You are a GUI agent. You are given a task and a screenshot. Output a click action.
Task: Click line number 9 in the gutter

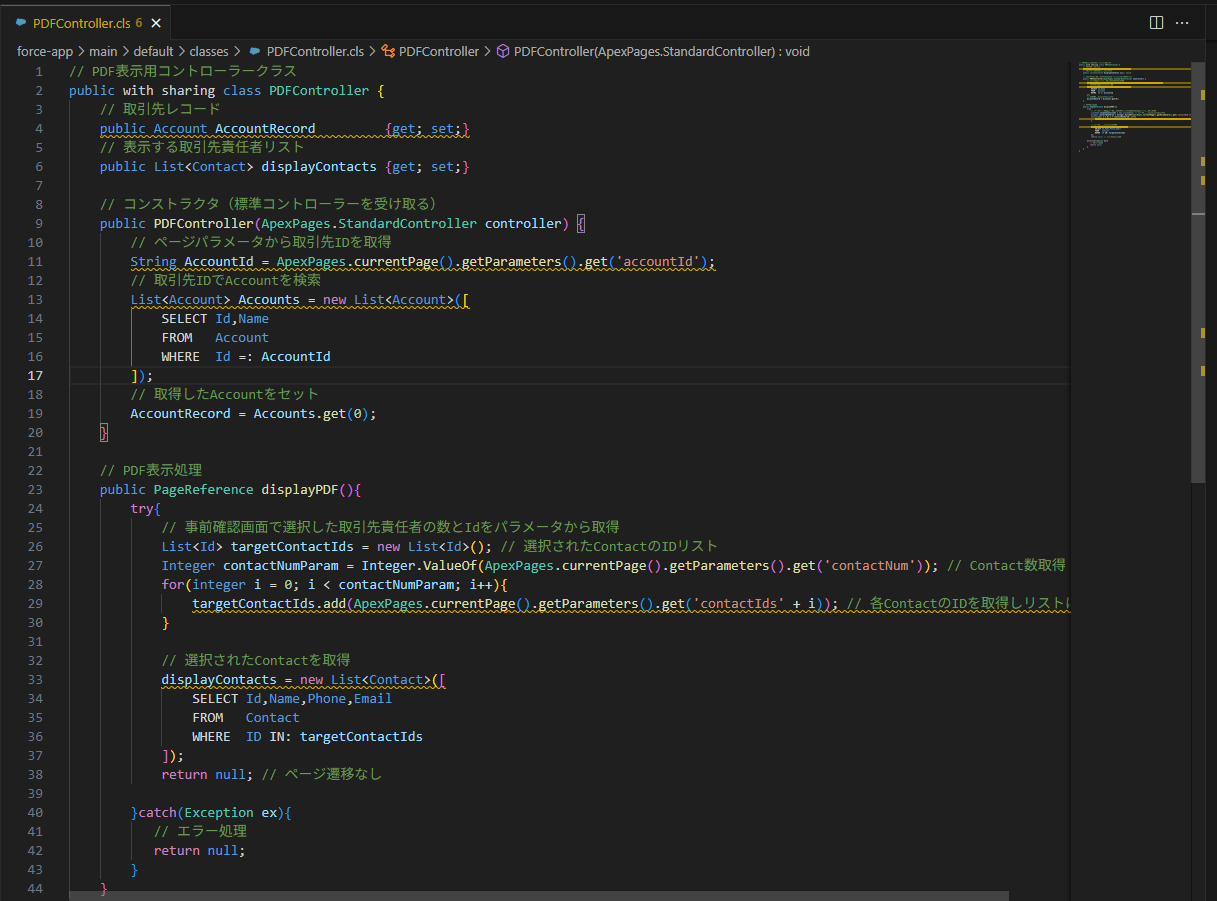coord(38,224)
